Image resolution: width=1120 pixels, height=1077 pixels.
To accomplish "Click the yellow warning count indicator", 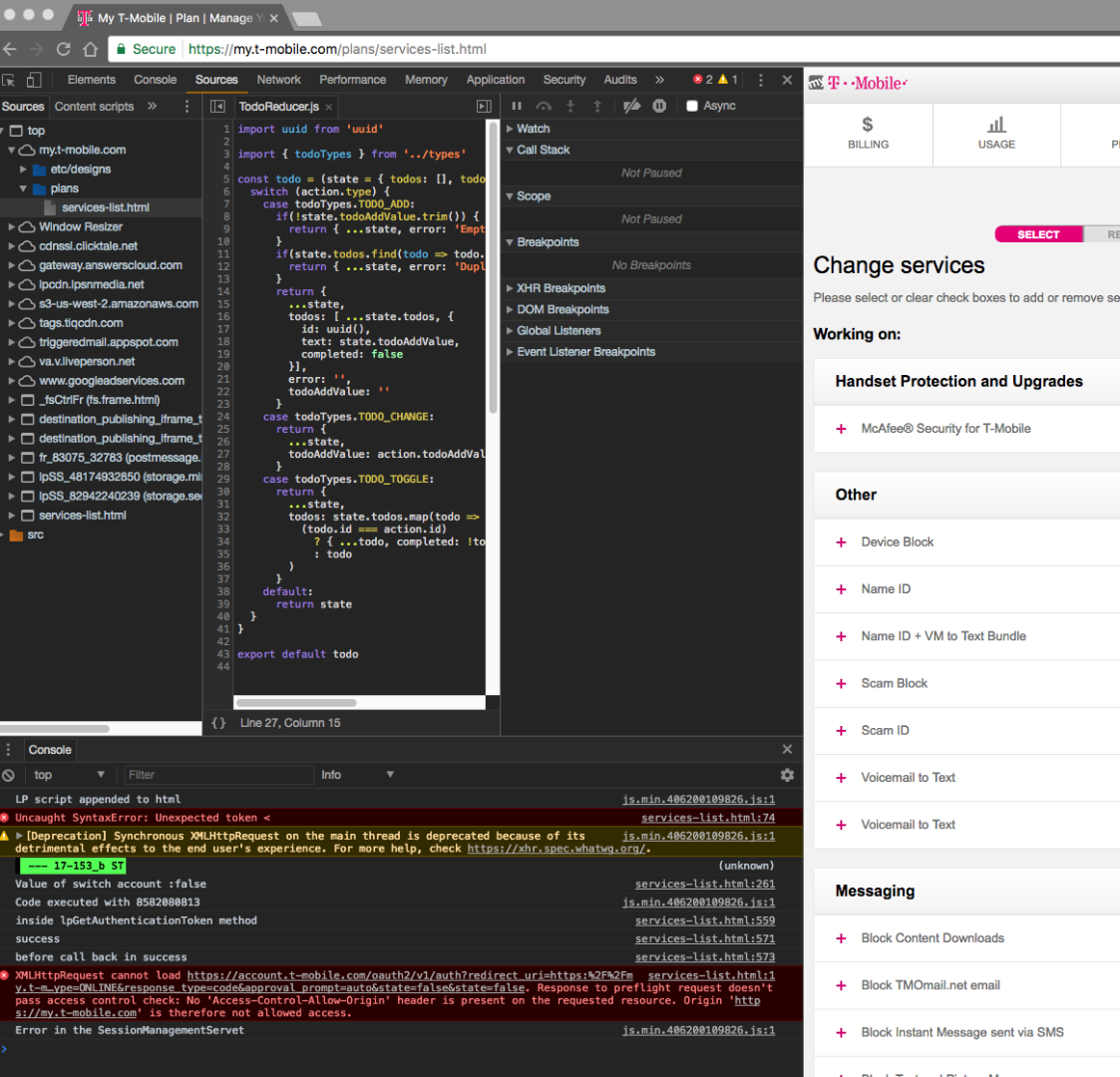I will tap(728, 80).
